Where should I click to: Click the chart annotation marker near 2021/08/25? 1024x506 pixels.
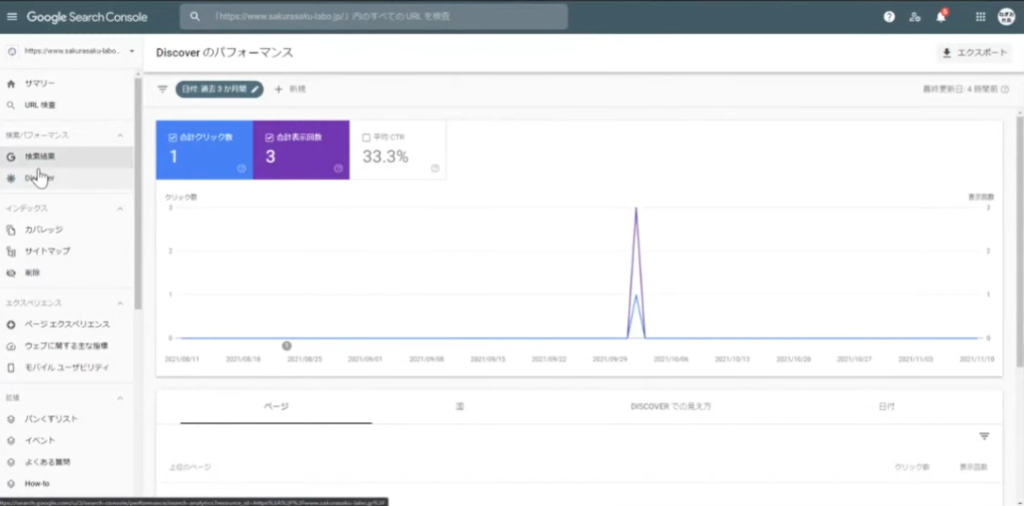(287, 345)
